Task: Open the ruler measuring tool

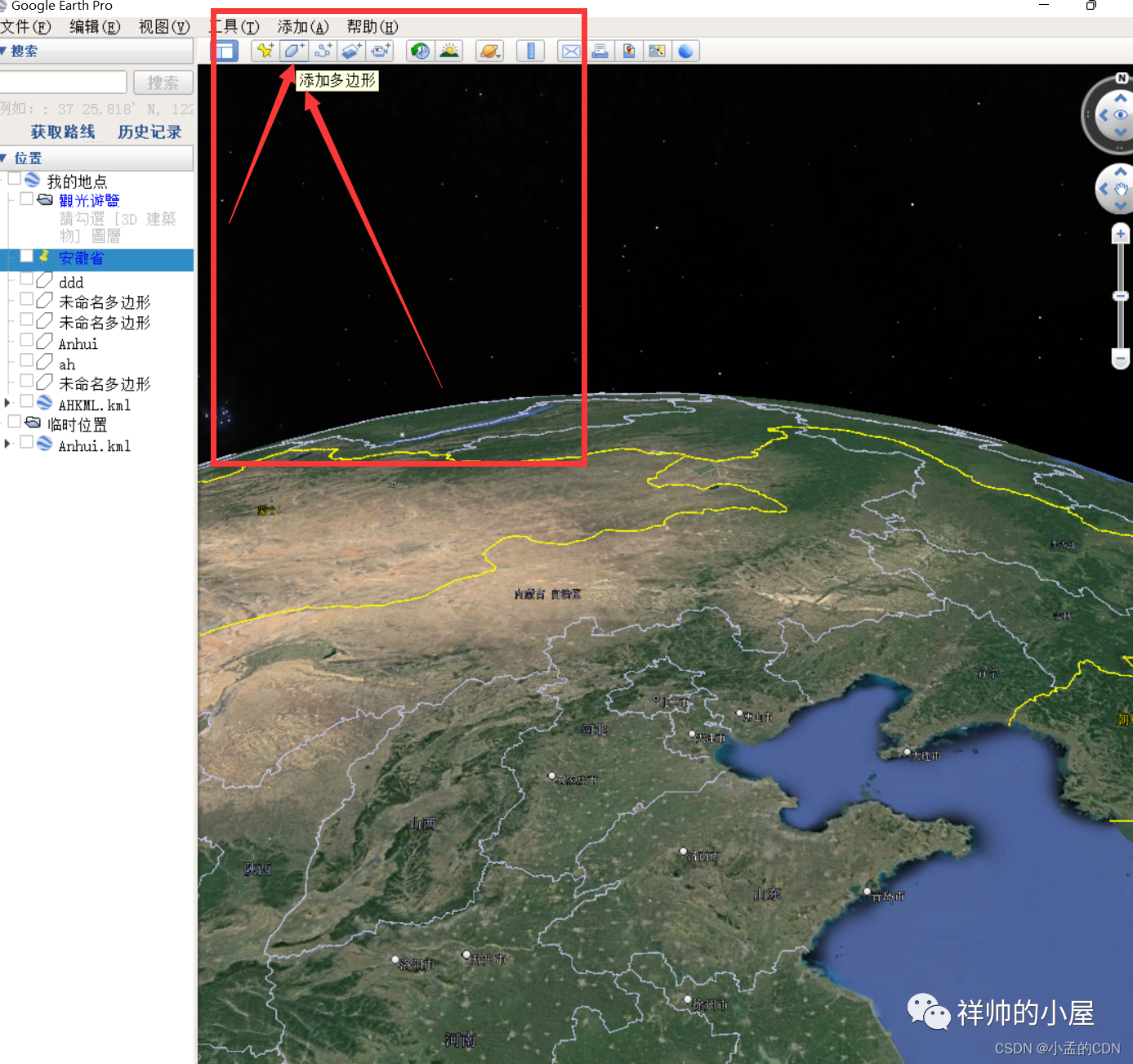Action: coord(530,51)
